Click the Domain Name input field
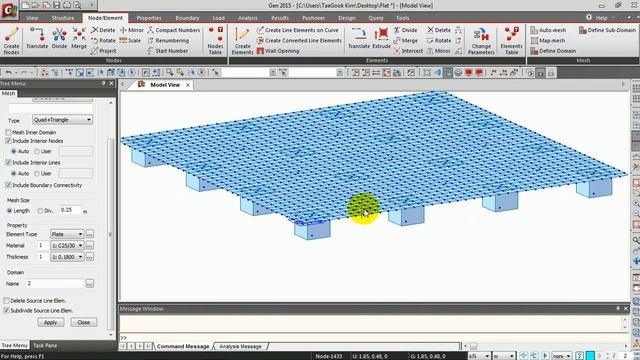 pos(55,283)
